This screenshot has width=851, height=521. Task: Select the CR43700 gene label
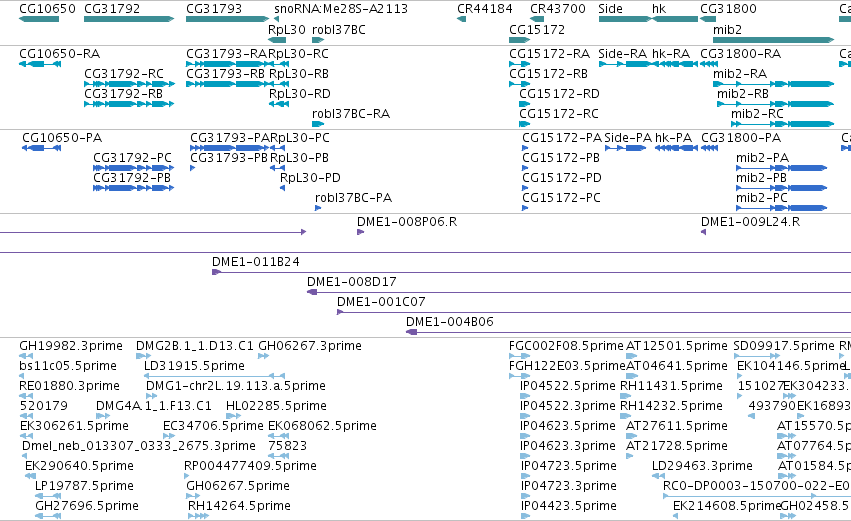(x=558, y=9)
